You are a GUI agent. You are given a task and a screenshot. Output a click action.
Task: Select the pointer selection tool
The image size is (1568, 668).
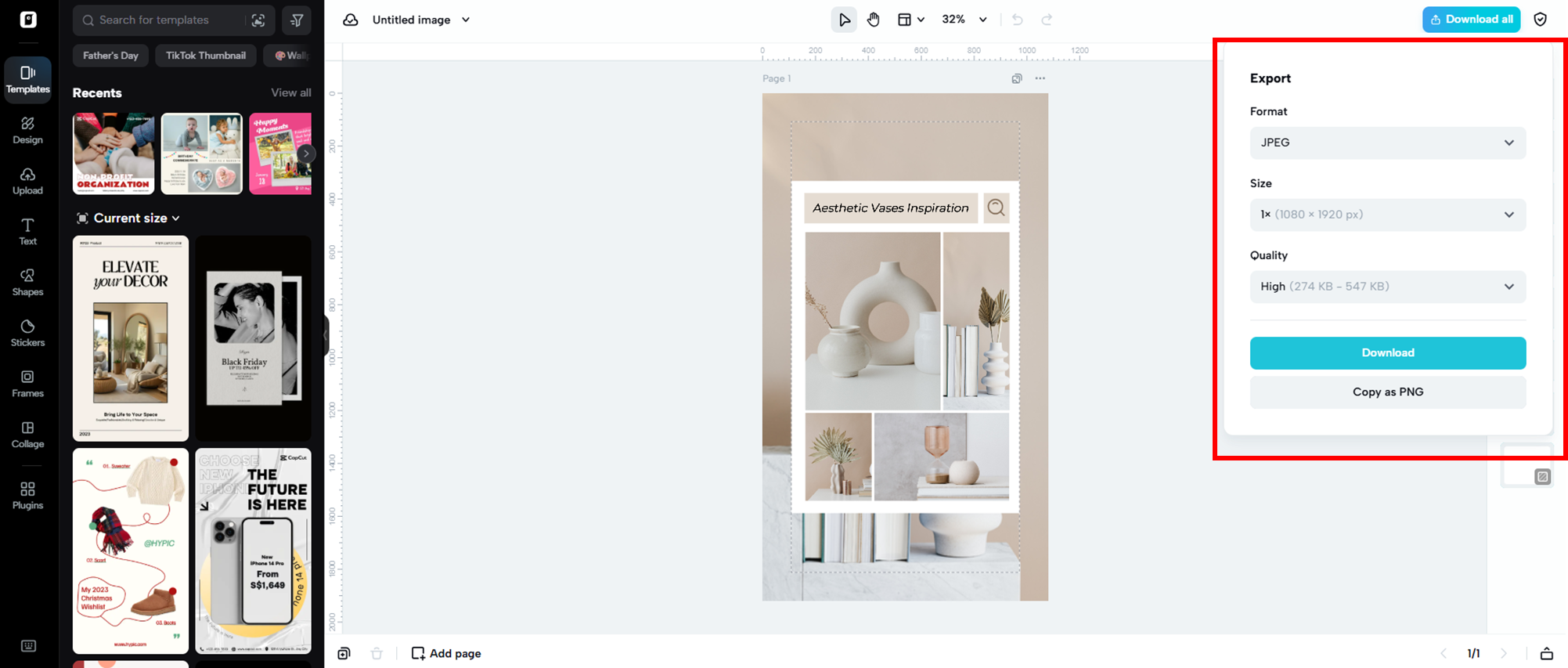point(844,20)
